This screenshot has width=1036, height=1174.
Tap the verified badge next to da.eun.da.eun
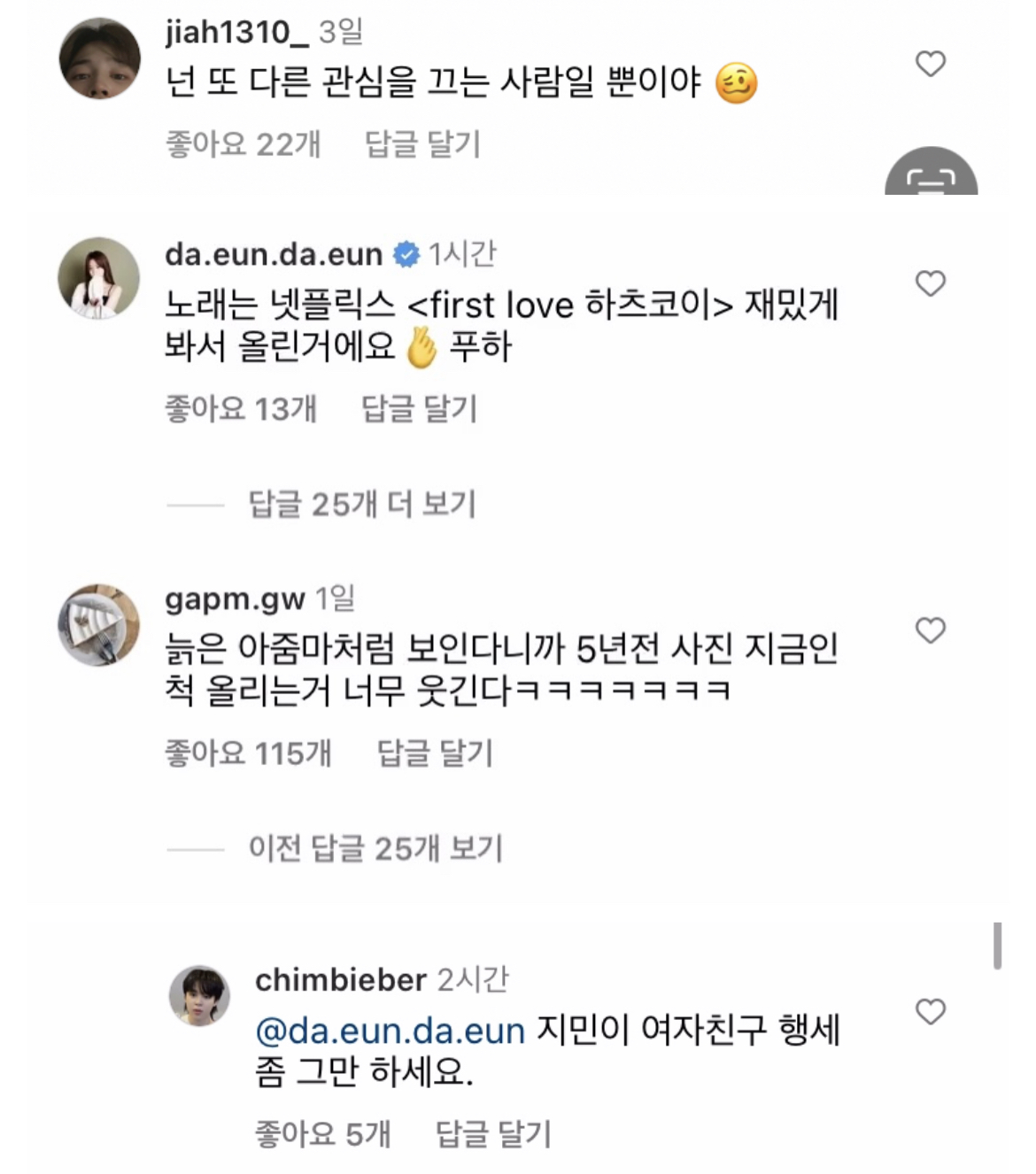(x=406, y=255)
